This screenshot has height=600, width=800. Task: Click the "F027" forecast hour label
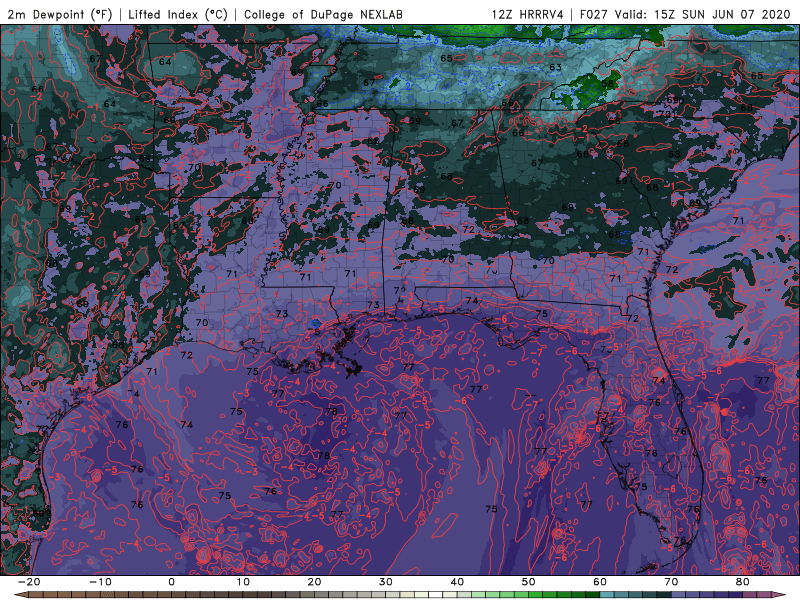click(595, 14)
